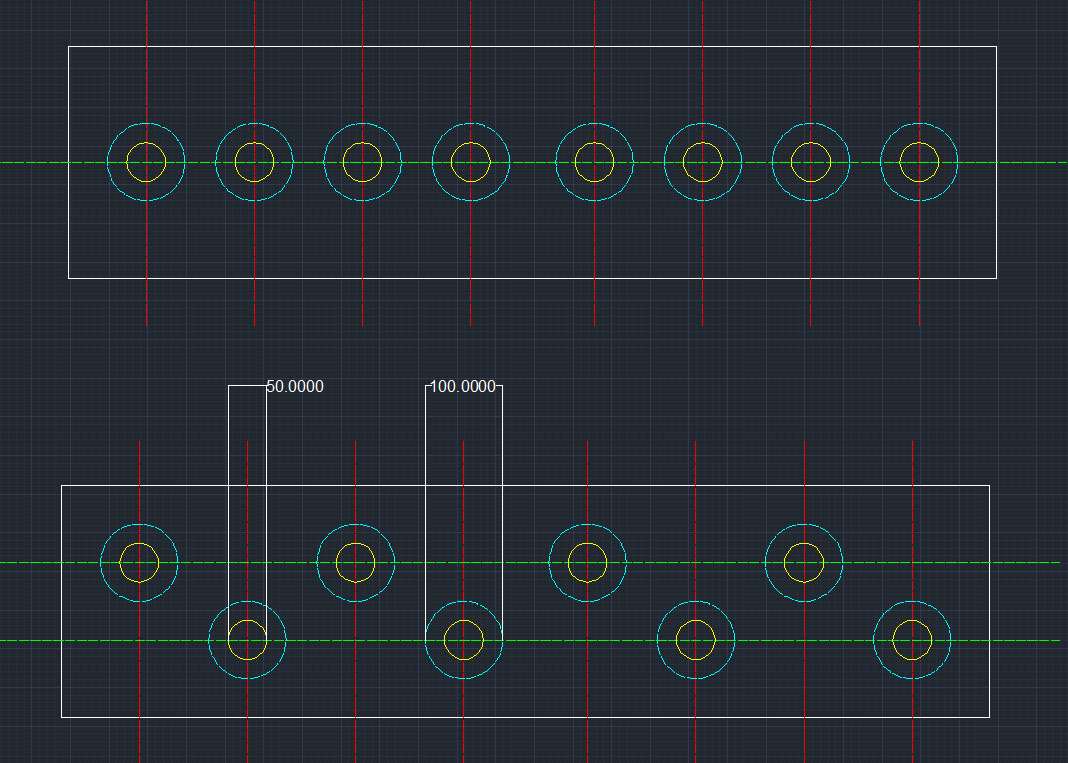Click the third lower-row hole in bottom plate
The image size is (1068, 763).
tap(695, 640)
